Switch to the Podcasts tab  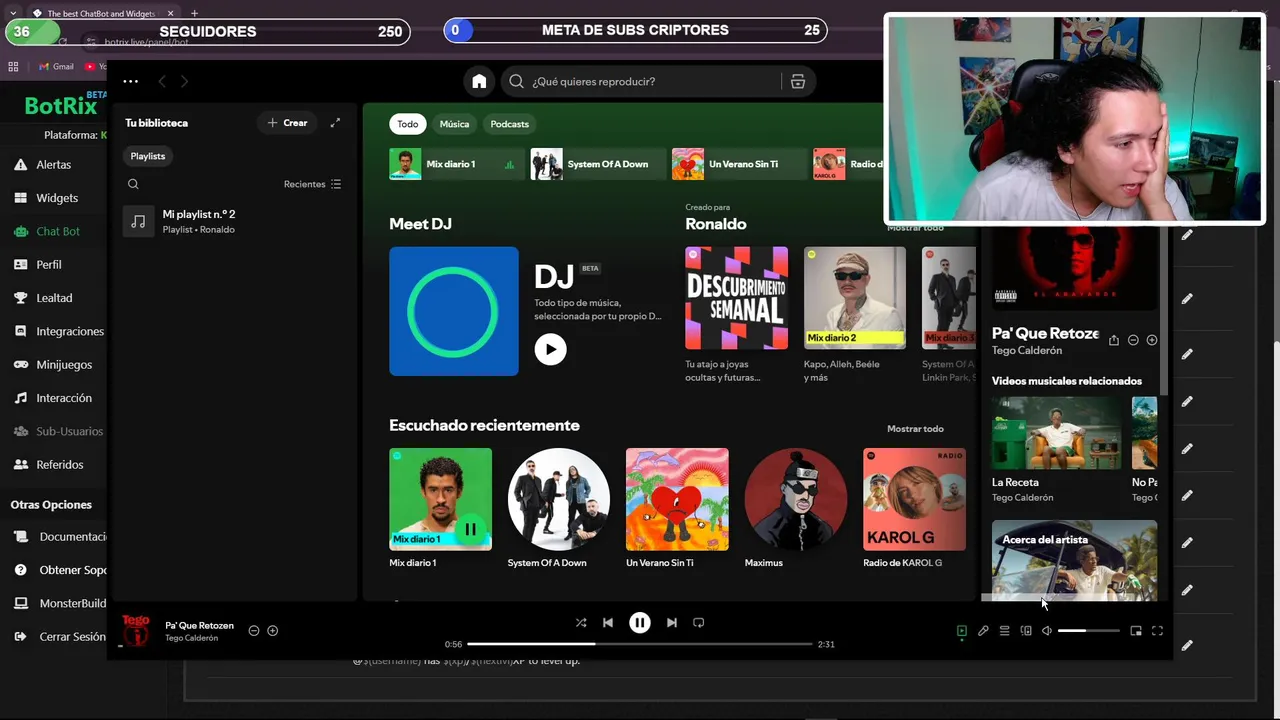[x=509, y=124]
